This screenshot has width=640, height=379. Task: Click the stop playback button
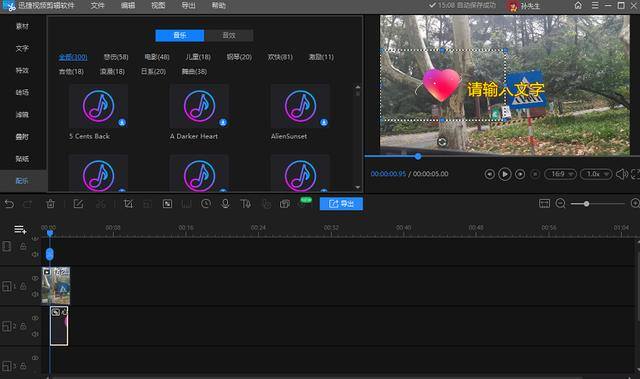[x=535, y=174]
